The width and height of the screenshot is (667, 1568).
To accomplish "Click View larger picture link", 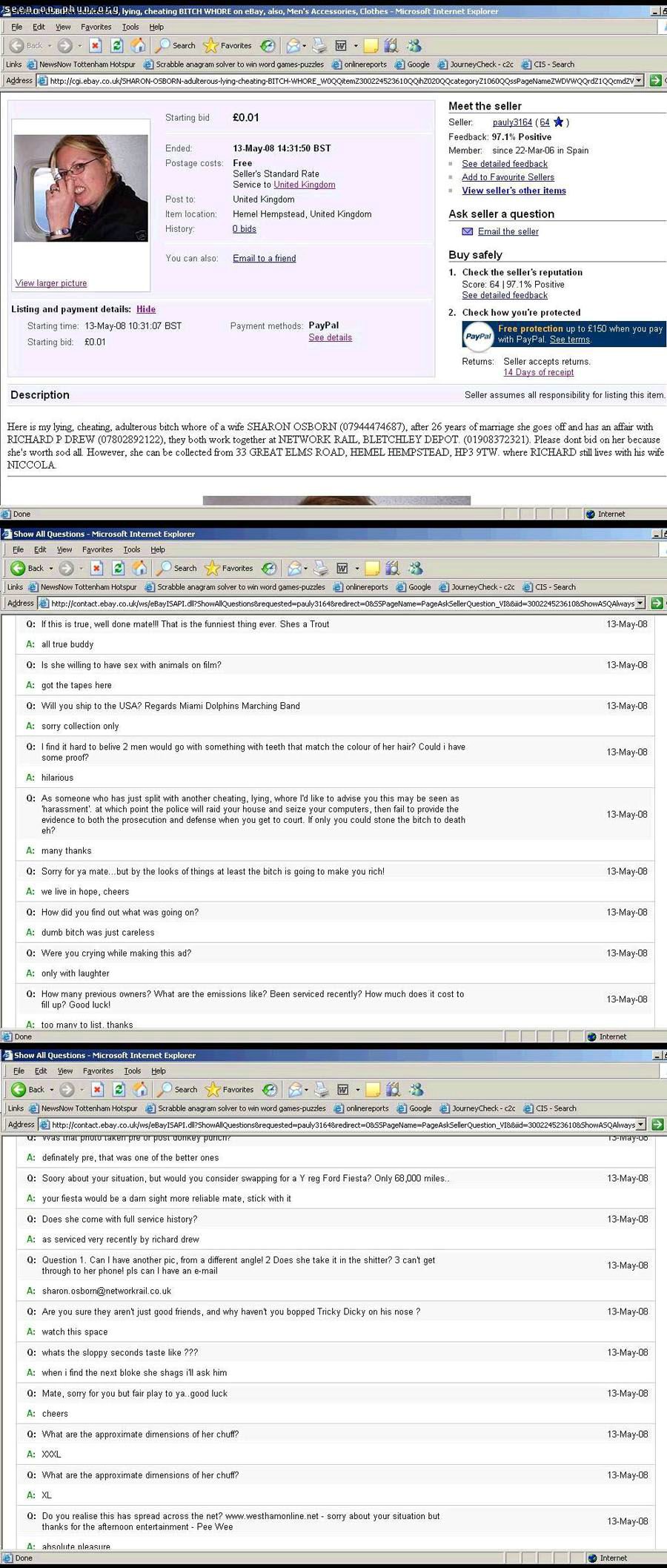I will click(51, 283).
